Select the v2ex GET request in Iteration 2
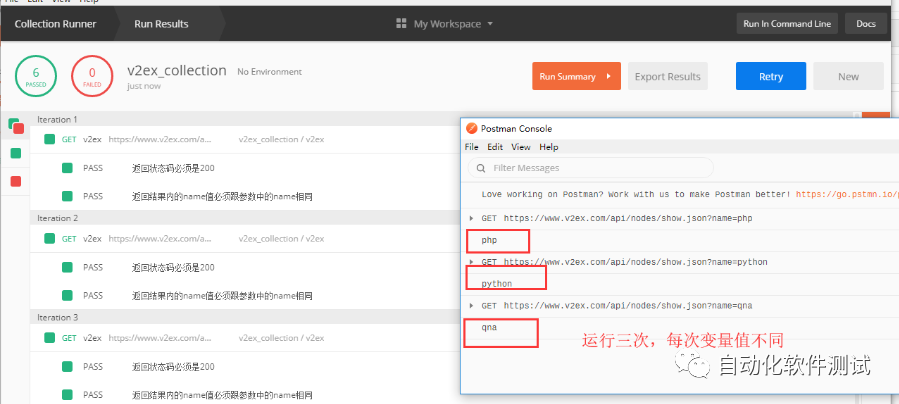The height and width of the screenshot is (404, 899). pos(244,238)
